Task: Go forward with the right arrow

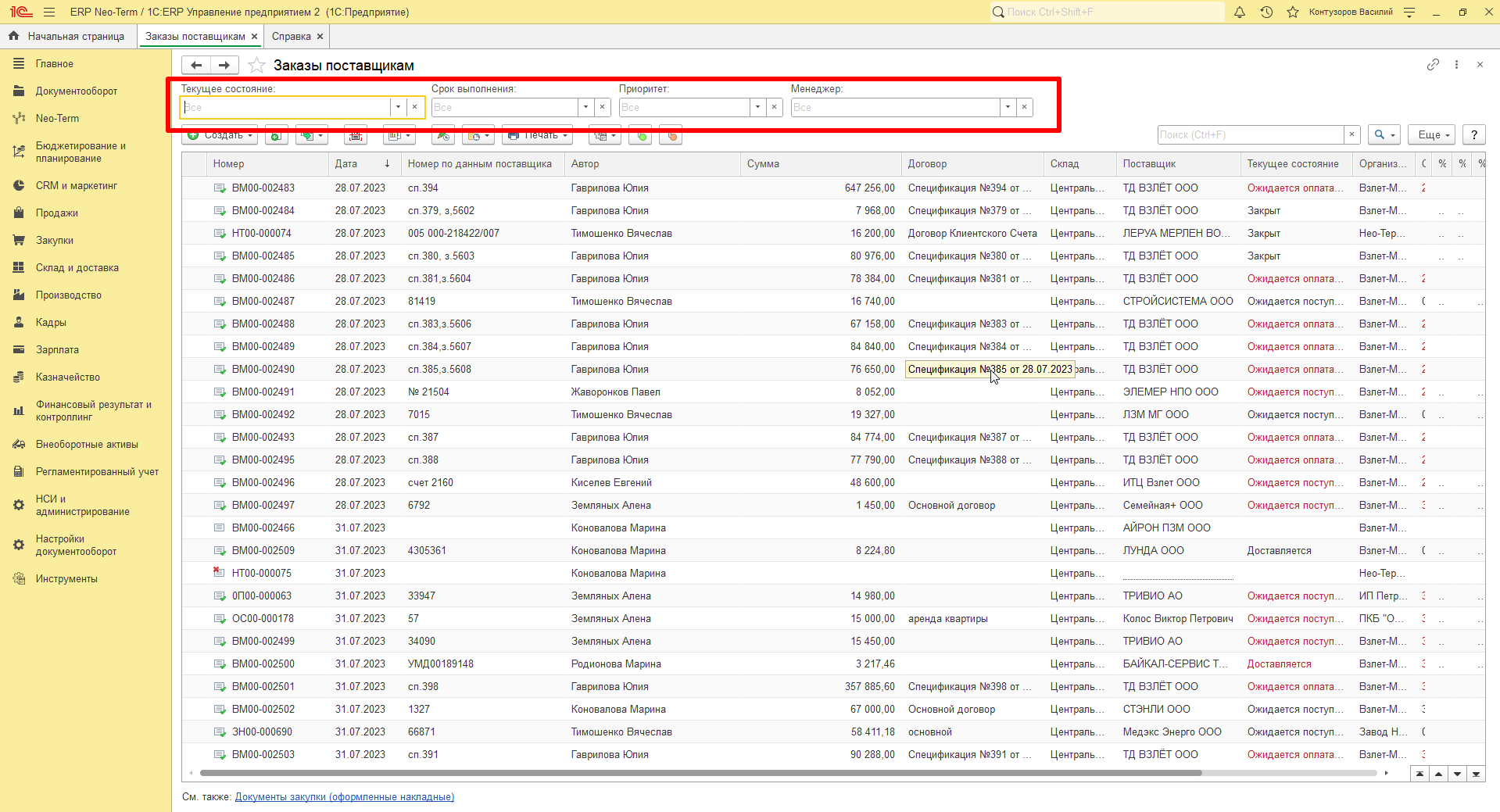Action: tap(224, 65)
